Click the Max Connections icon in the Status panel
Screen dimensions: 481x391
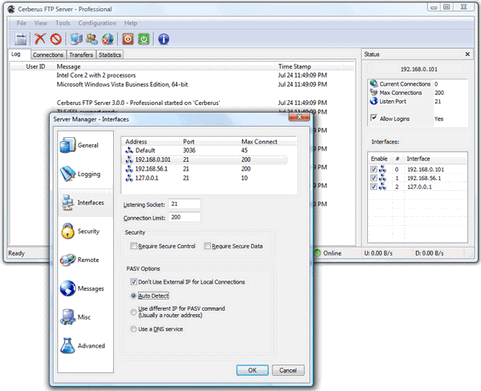click(x=374, y=92)
